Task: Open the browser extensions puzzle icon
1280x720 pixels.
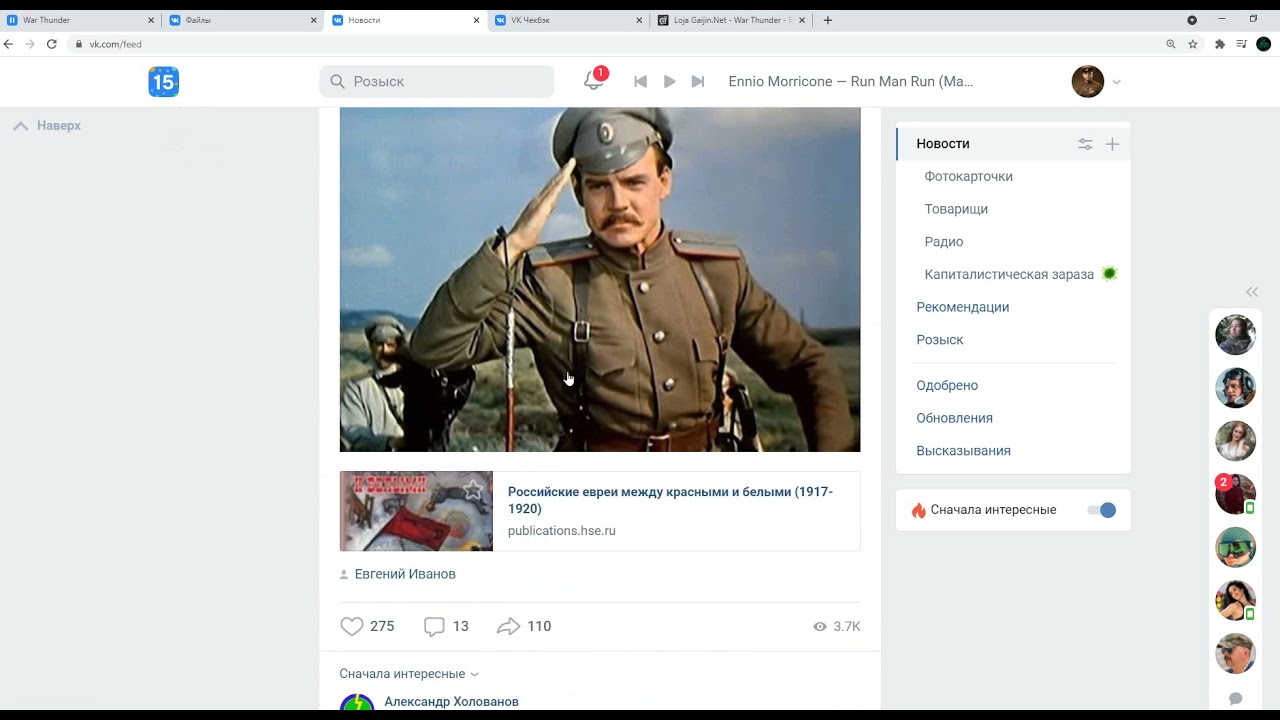Action: click(1219, 44)
